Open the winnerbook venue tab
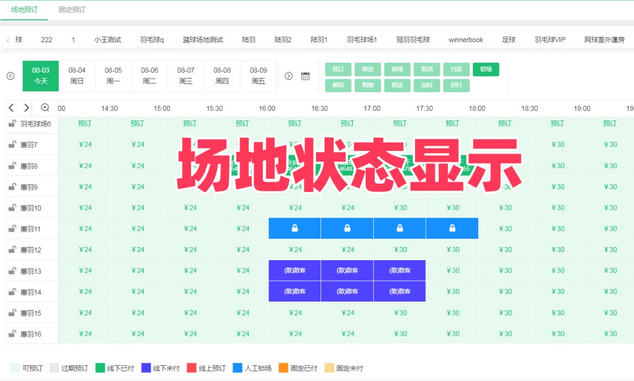 [x=466, y=40]
